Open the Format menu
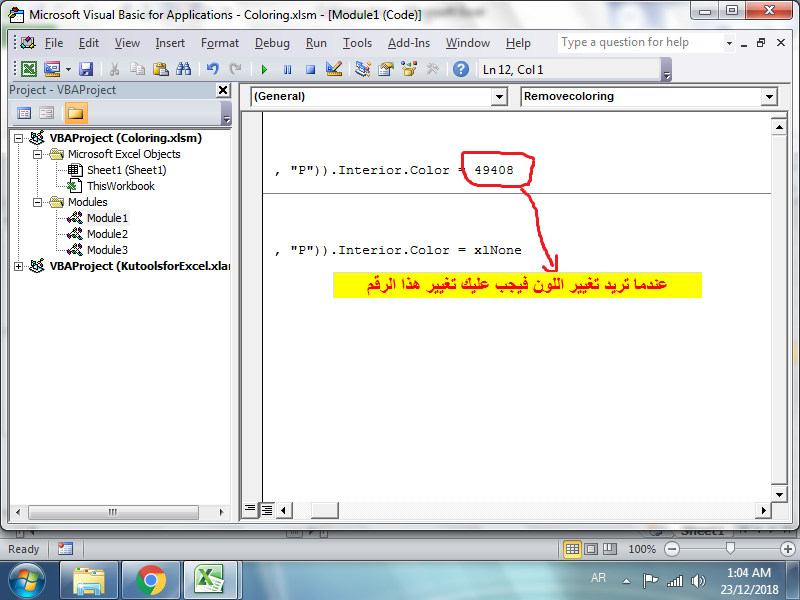800x600 pixels. click(x=220, y=43)
